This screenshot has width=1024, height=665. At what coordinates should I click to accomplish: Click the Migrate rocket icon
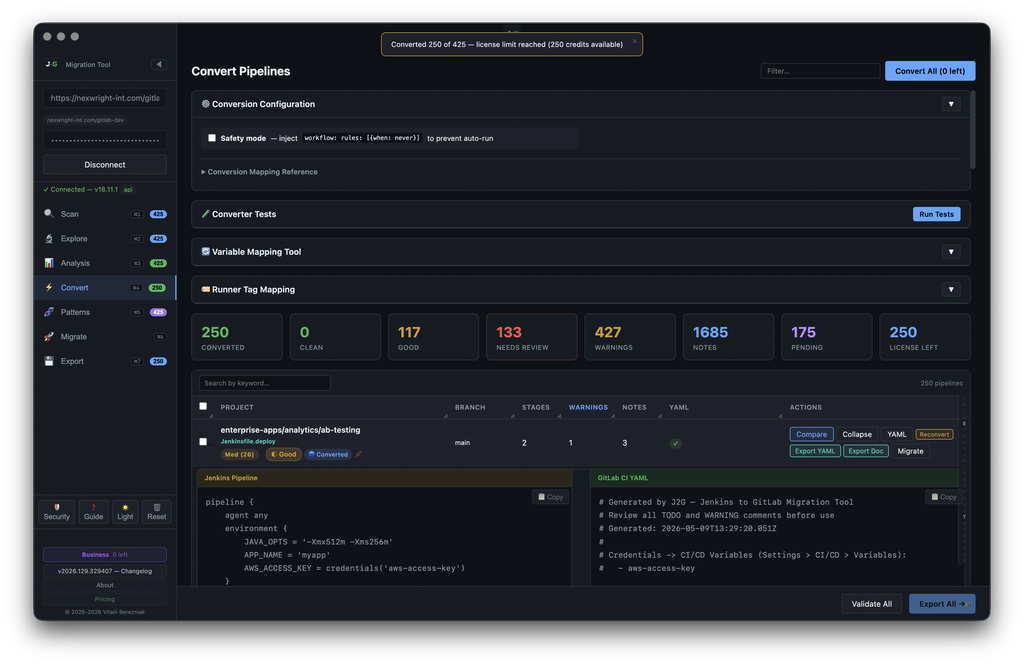49,336
